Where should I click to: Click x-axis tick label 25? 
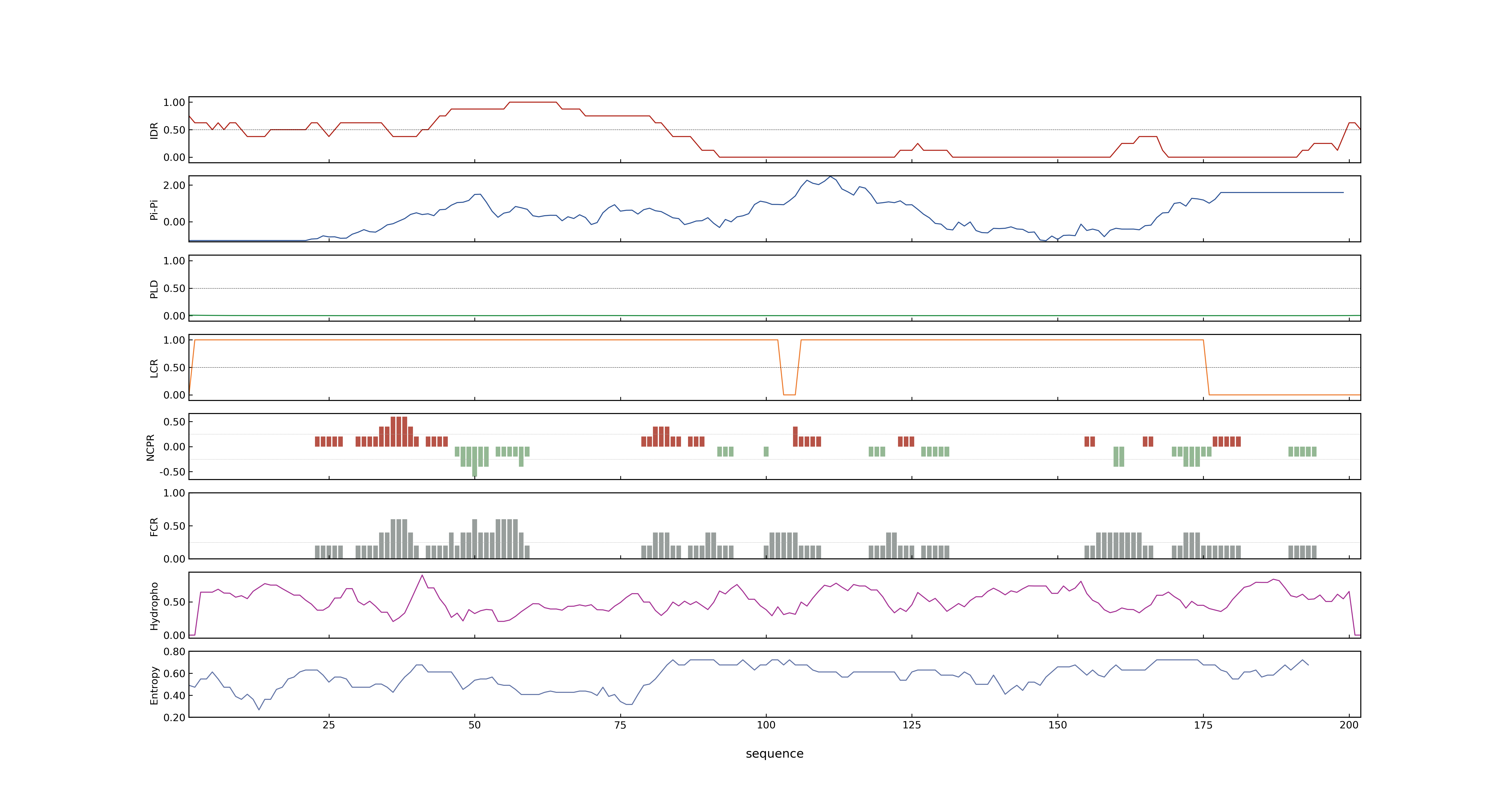tap(329, 725)
